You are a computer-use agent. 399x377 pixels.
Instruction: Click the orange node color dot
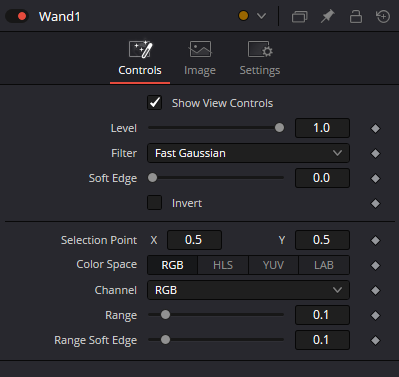(243, 16)
